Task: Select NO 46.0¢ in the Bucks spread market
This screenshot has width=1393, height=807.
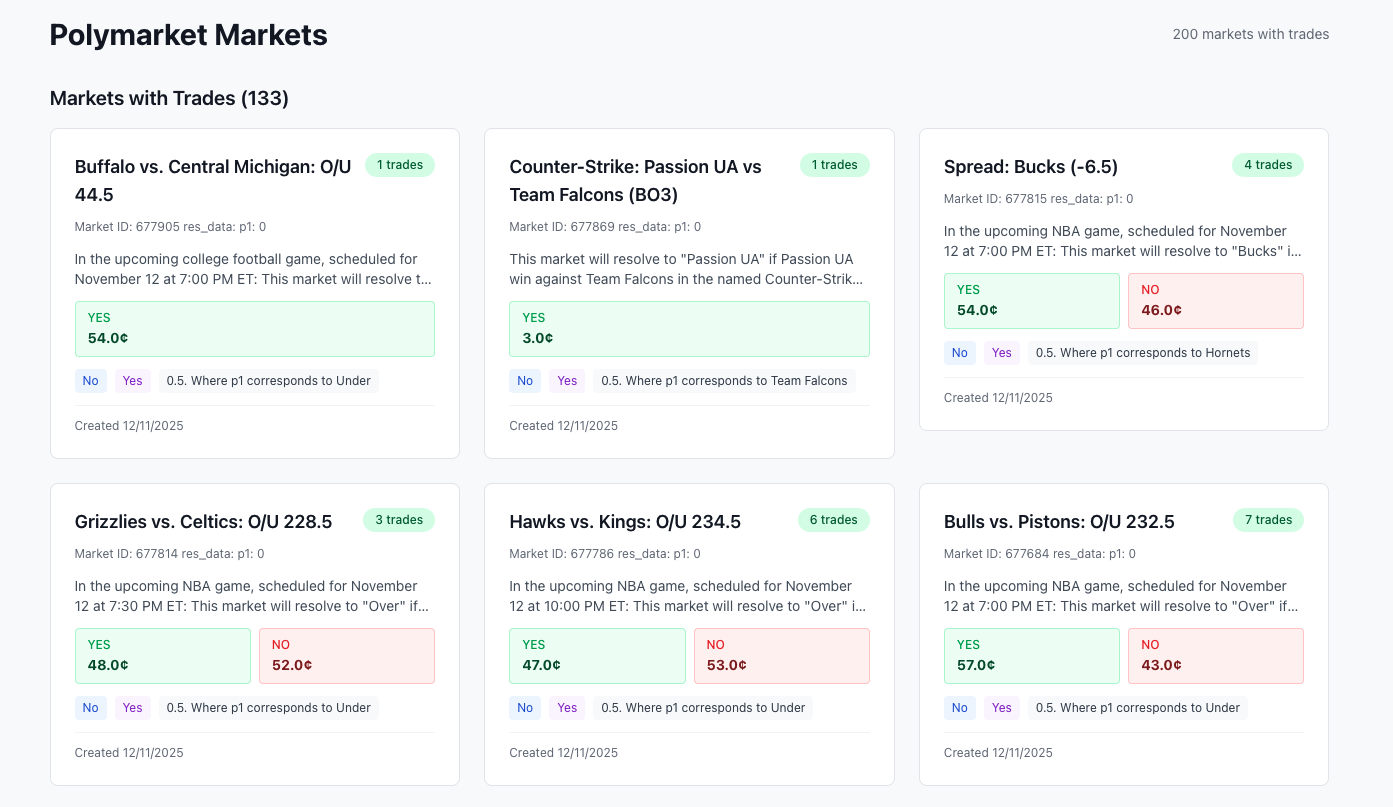Action: 1215,301
